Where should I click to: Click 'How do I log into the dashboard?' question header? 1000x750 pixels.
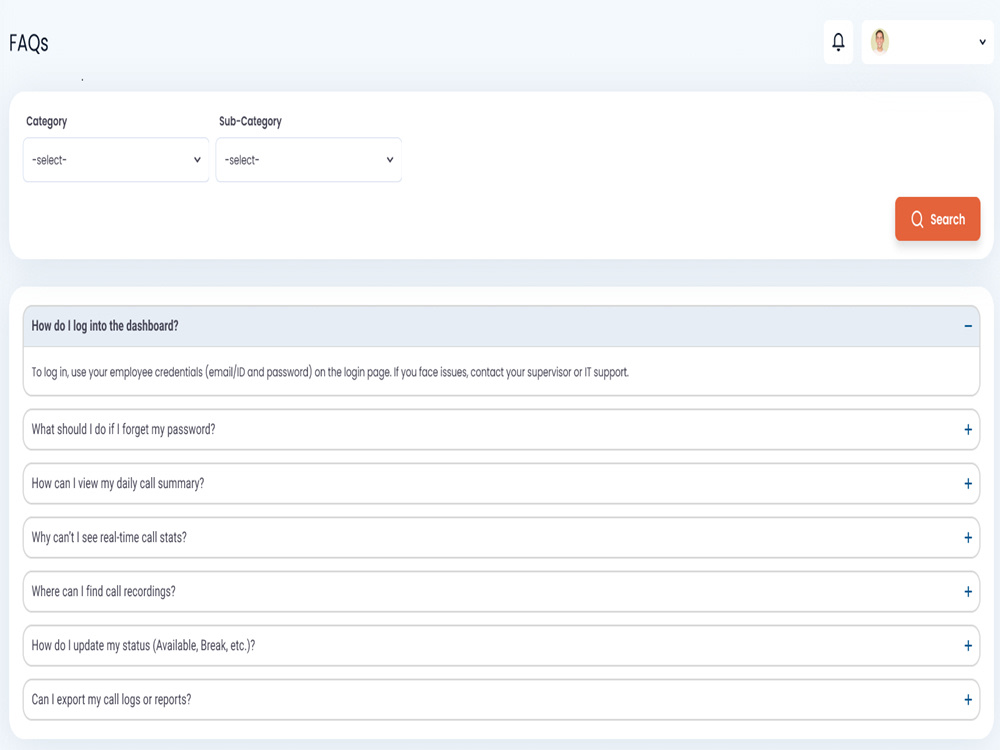coord(501,327)
